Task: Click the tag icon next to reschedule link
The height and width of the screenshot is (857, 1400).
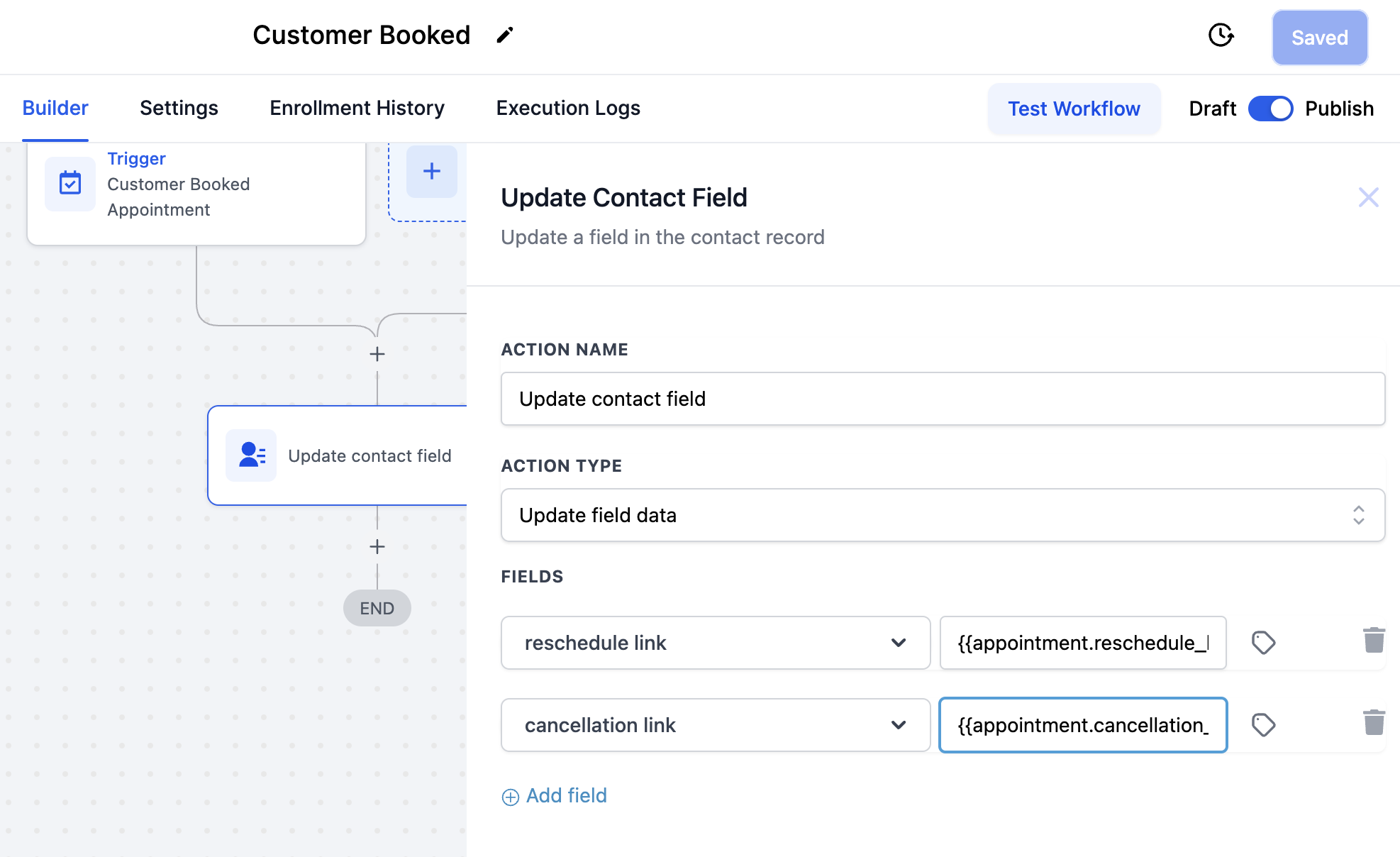Action: click(x=1263, y=642)
